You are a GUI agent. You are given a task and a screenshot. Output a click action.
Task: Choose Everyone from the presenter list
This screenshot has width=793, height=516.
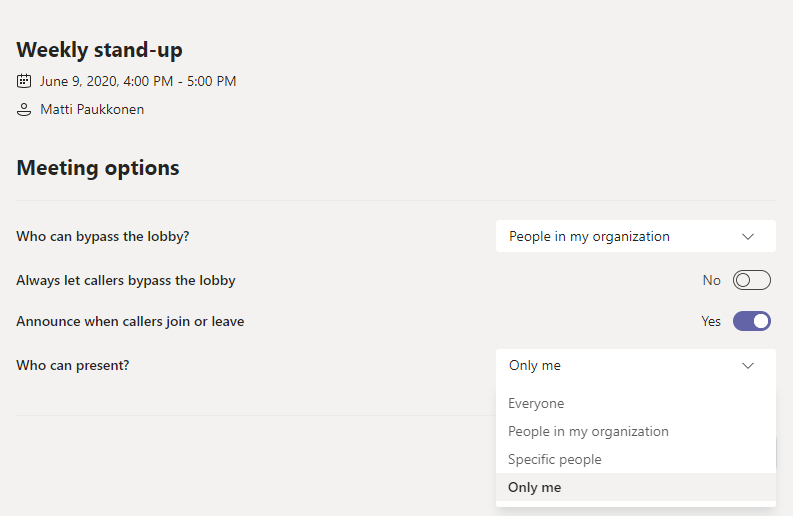(536, 404)
